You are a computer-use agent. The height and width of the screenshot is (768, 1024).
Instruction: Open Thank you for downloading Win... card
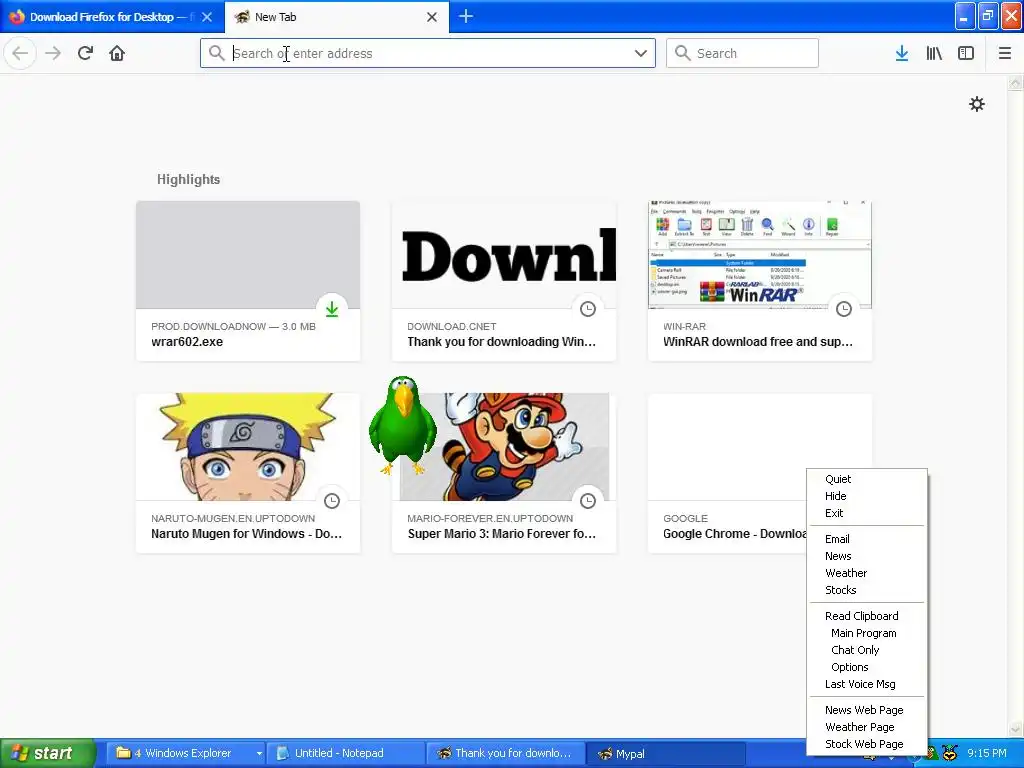504,281
